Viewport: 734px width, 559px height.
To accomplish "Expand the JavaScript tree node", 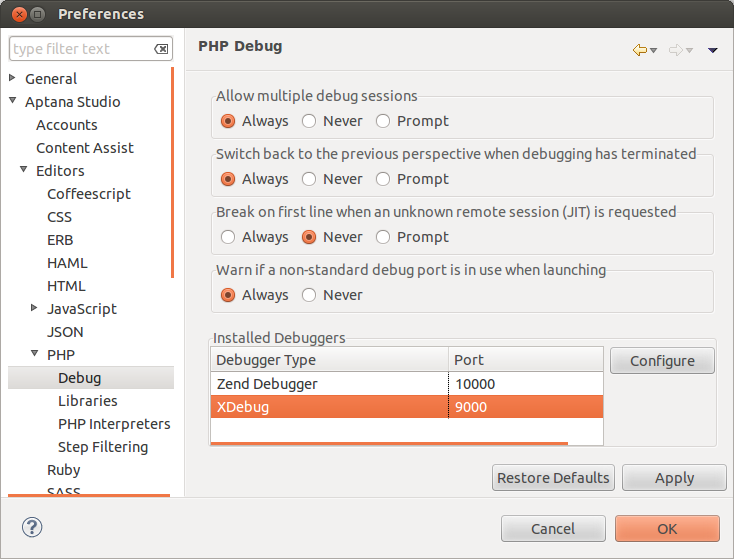I will (35, 308).
